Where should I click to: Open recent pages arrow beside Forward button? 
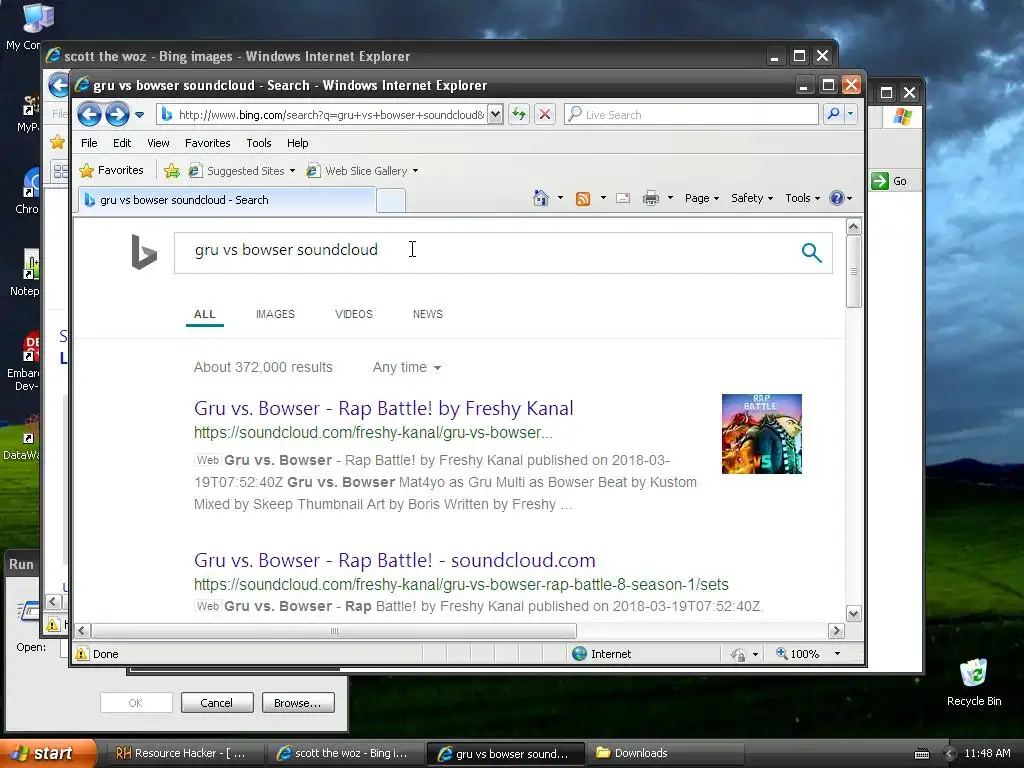point(139,115)
